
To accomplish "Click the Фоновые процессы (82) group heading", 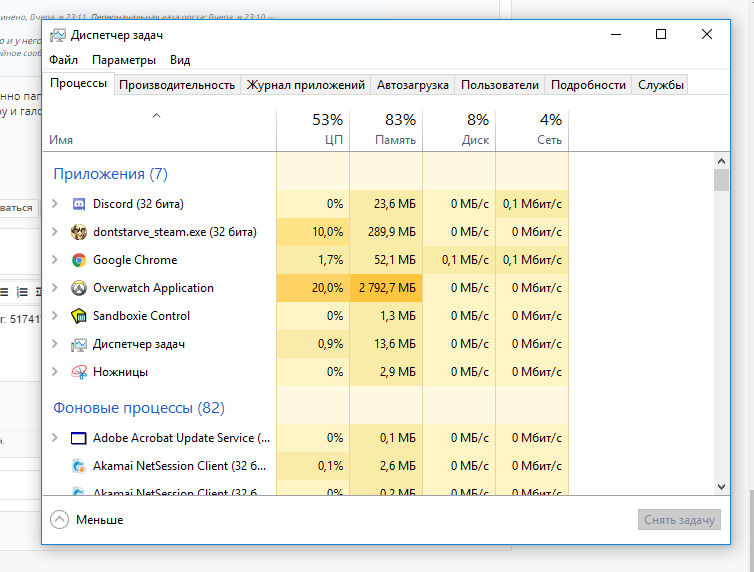I will click(139, 408).
